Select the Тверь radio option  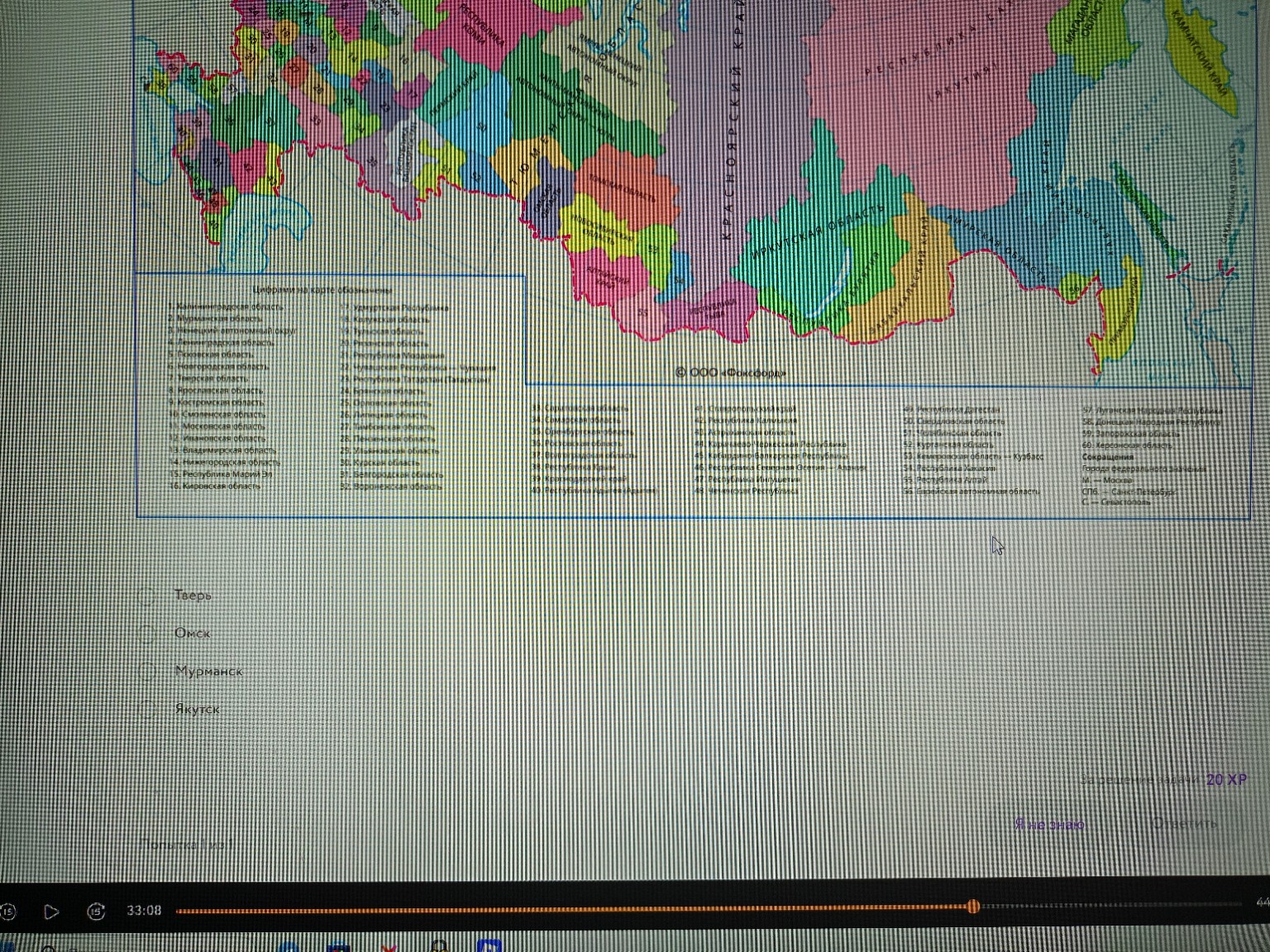[148, 596]
